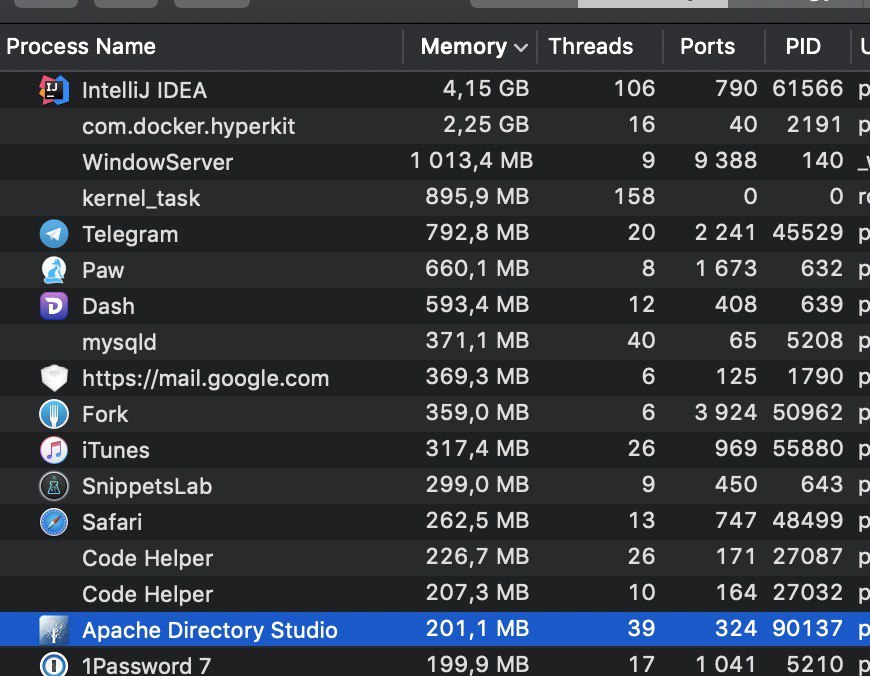870x676 pixels.
Task: Click the IntelliJ IDEA app icon
Action: point(54,90)
